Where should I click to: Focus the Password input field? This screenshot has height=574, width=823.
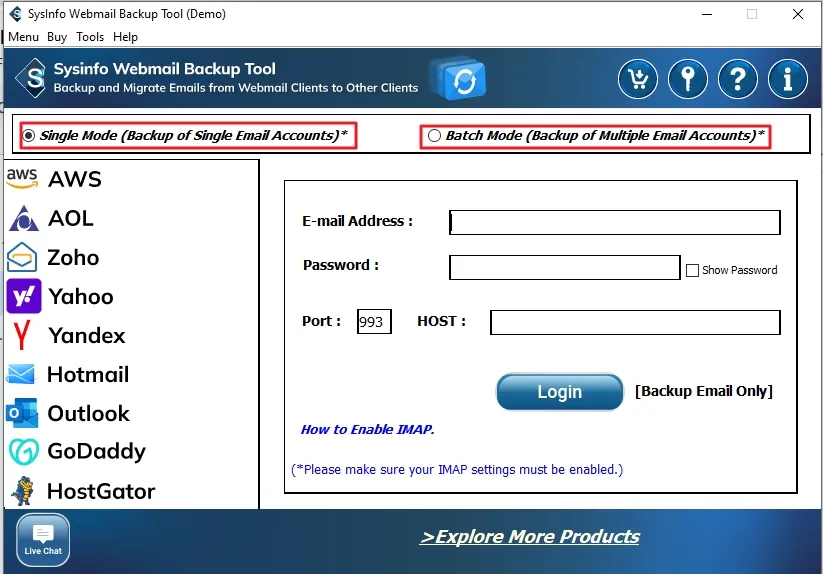point(565,268)
